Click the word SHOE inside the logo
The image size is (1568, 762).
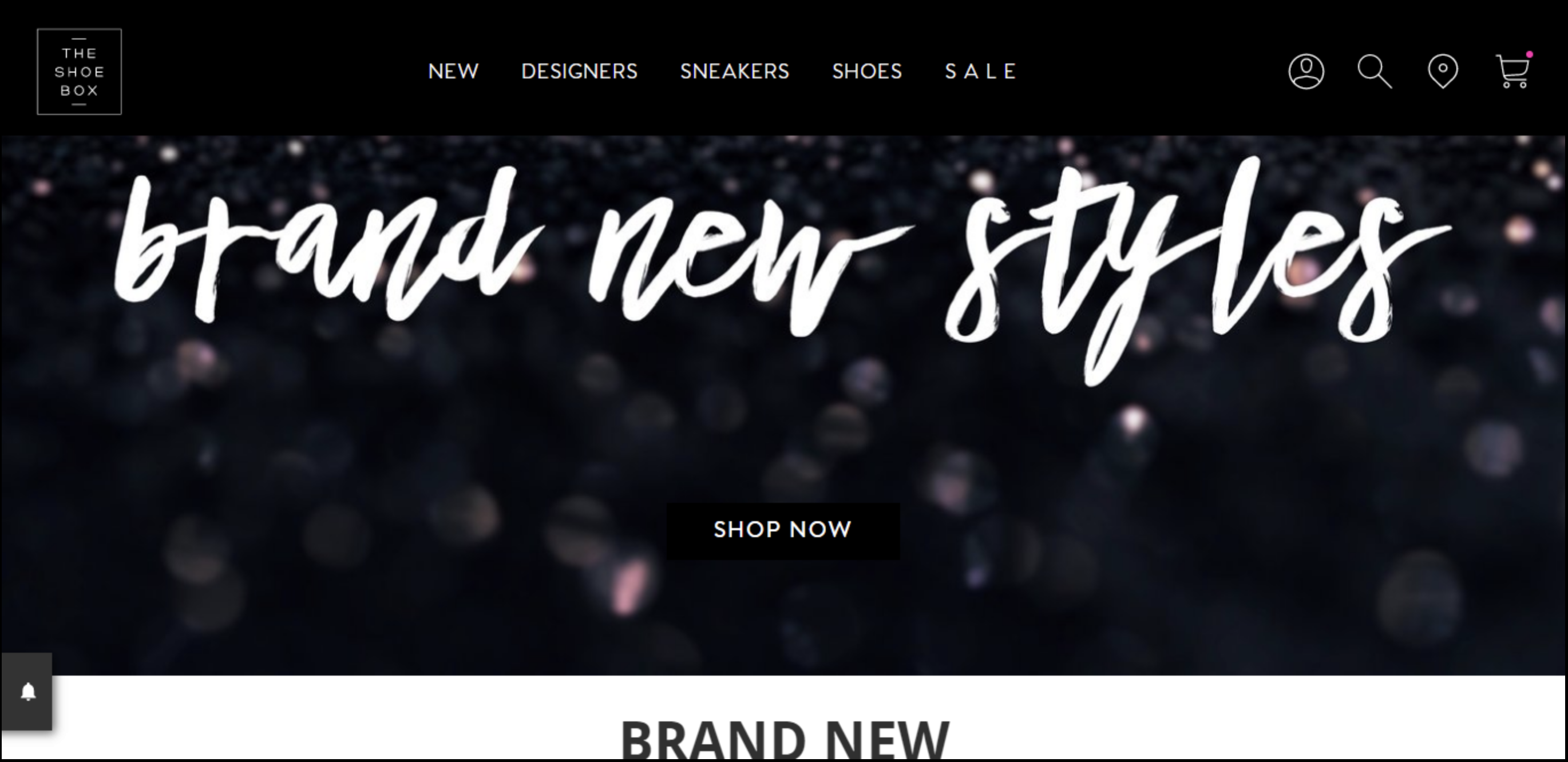(x=79, y=72)
